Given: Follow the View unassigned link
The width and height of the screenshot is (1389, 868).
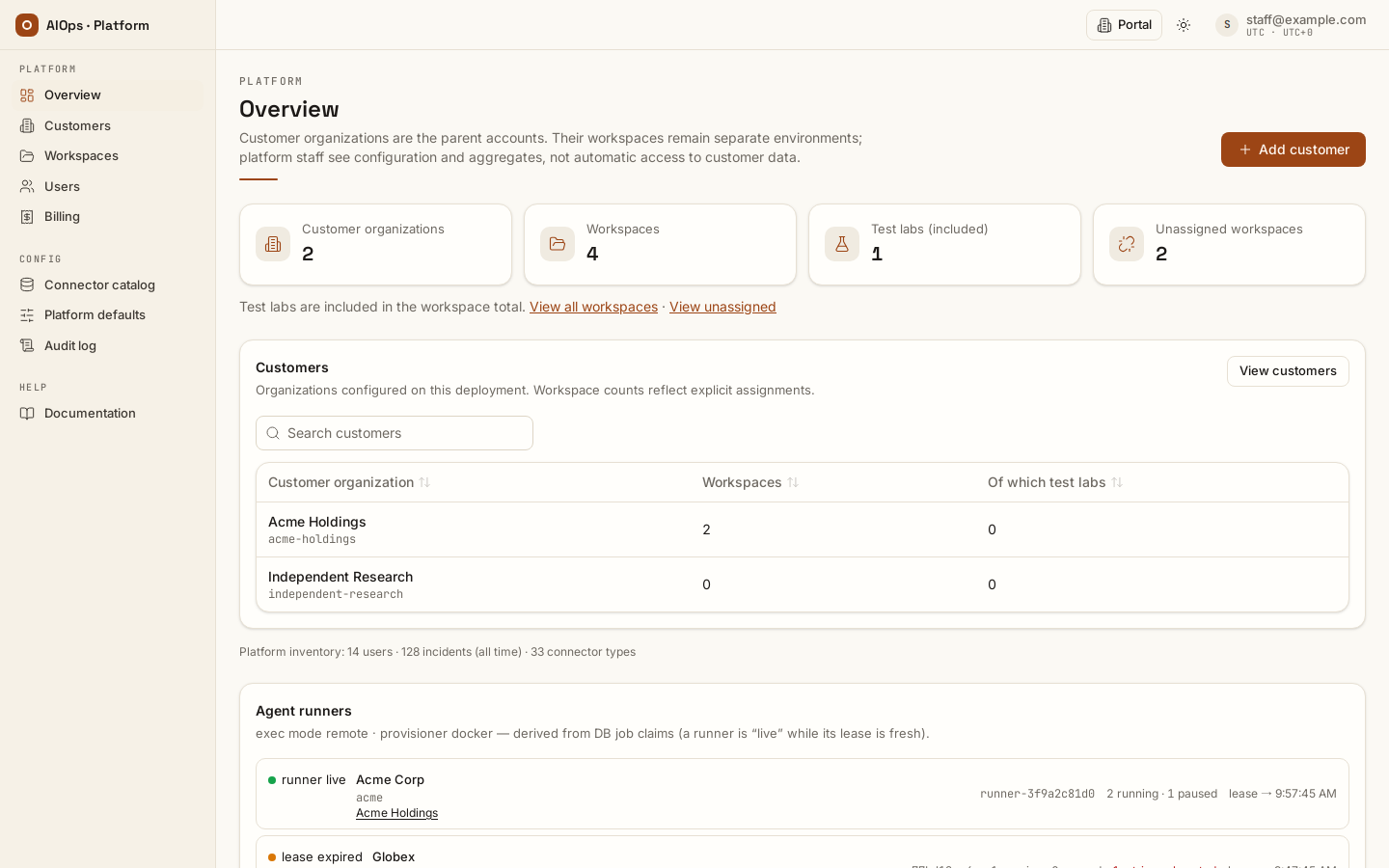Looking at the screenshot, I should tap(722, 307).
